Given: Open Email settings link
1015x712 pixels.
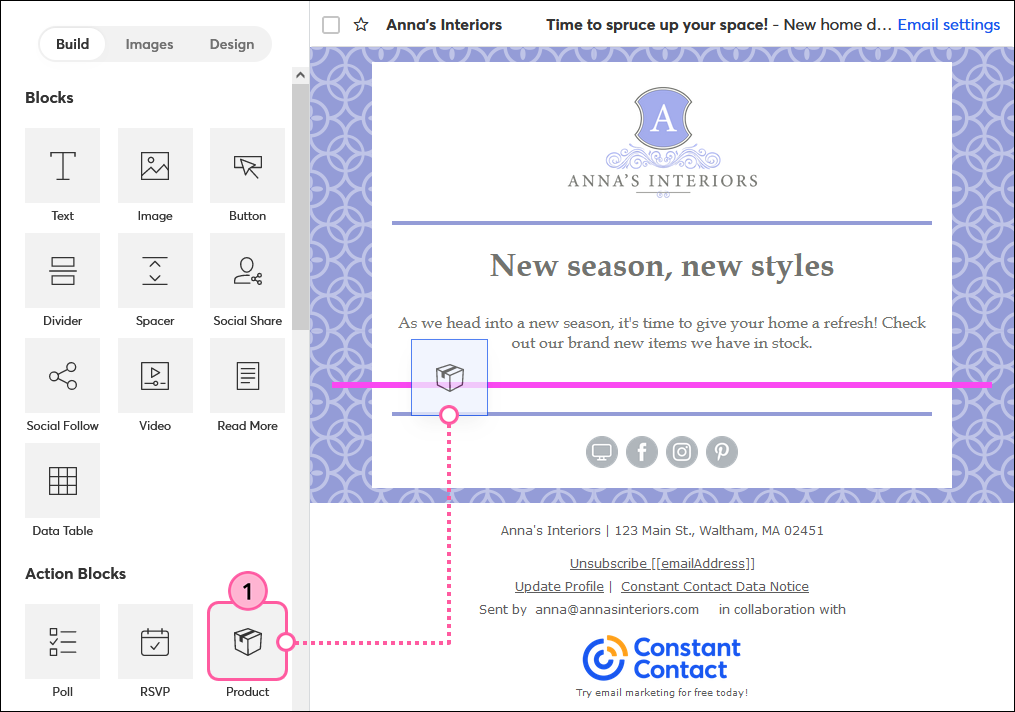Looking at the screenshot, I should 948,25.
